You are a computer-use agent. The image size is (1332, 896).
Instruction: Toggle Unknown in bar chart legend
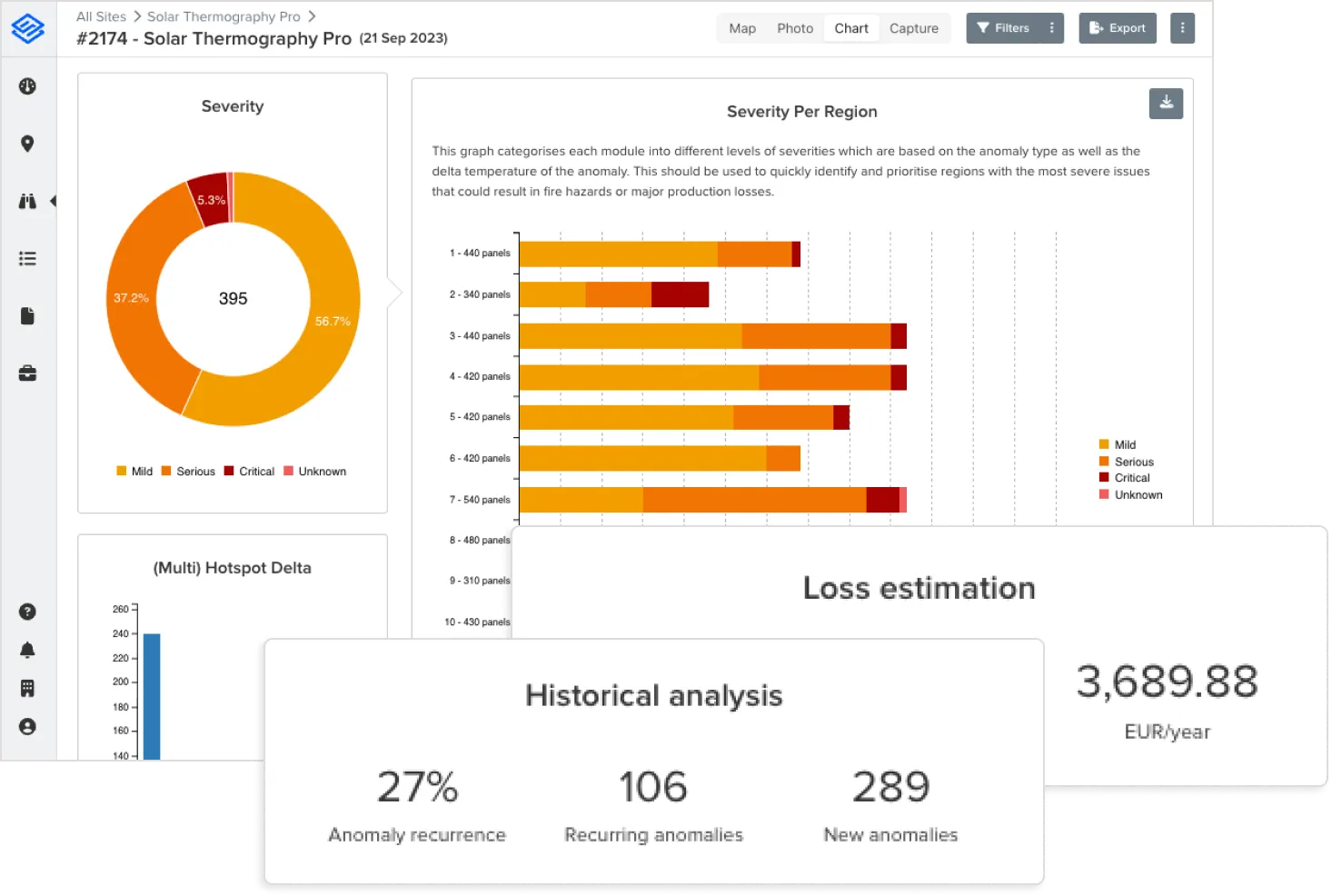[x=1131, y=495]
